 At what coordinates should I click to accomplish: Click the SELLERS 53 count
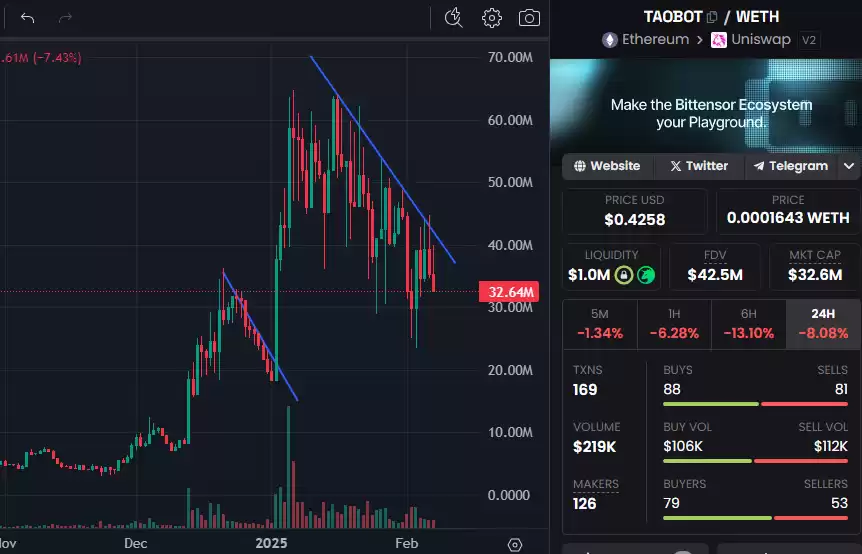tap(839, 503)
